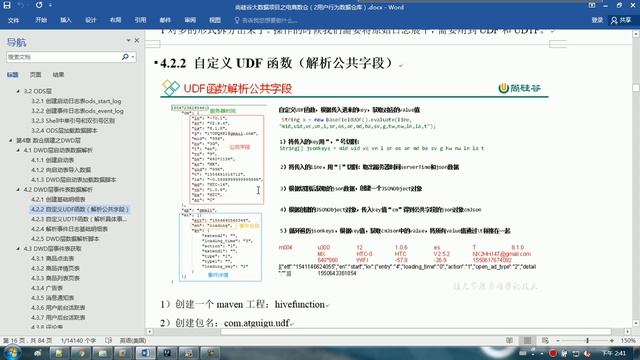Screen dimensions: 640x360
Task: Click the page number status 第16页,共84页
Action: [27, 340]
